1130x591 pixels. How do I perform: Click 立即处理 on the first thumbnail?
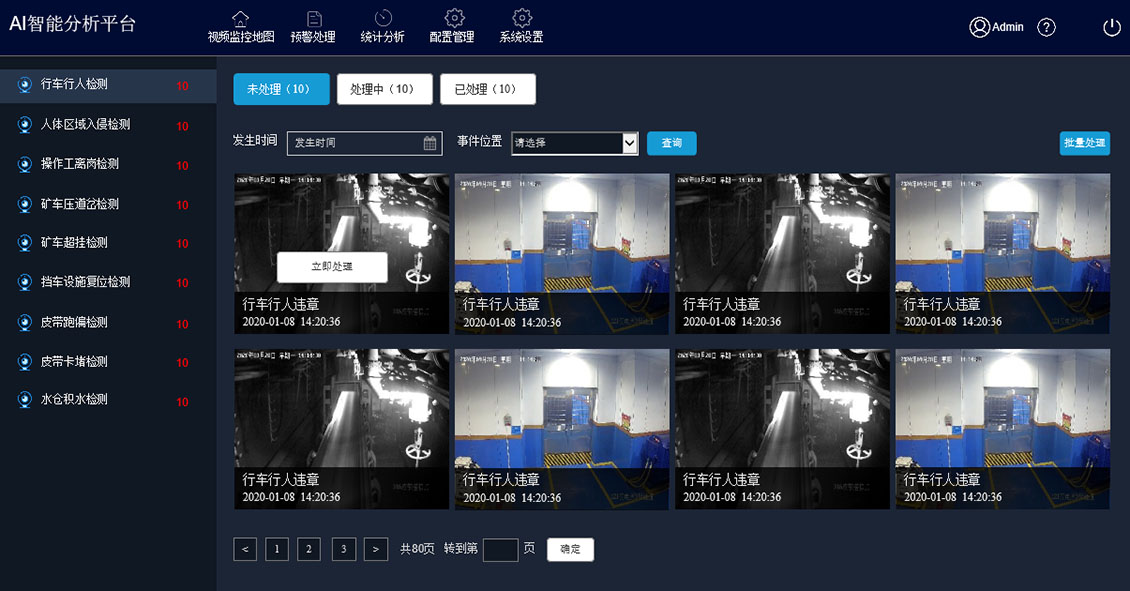(x=332, y=267)
